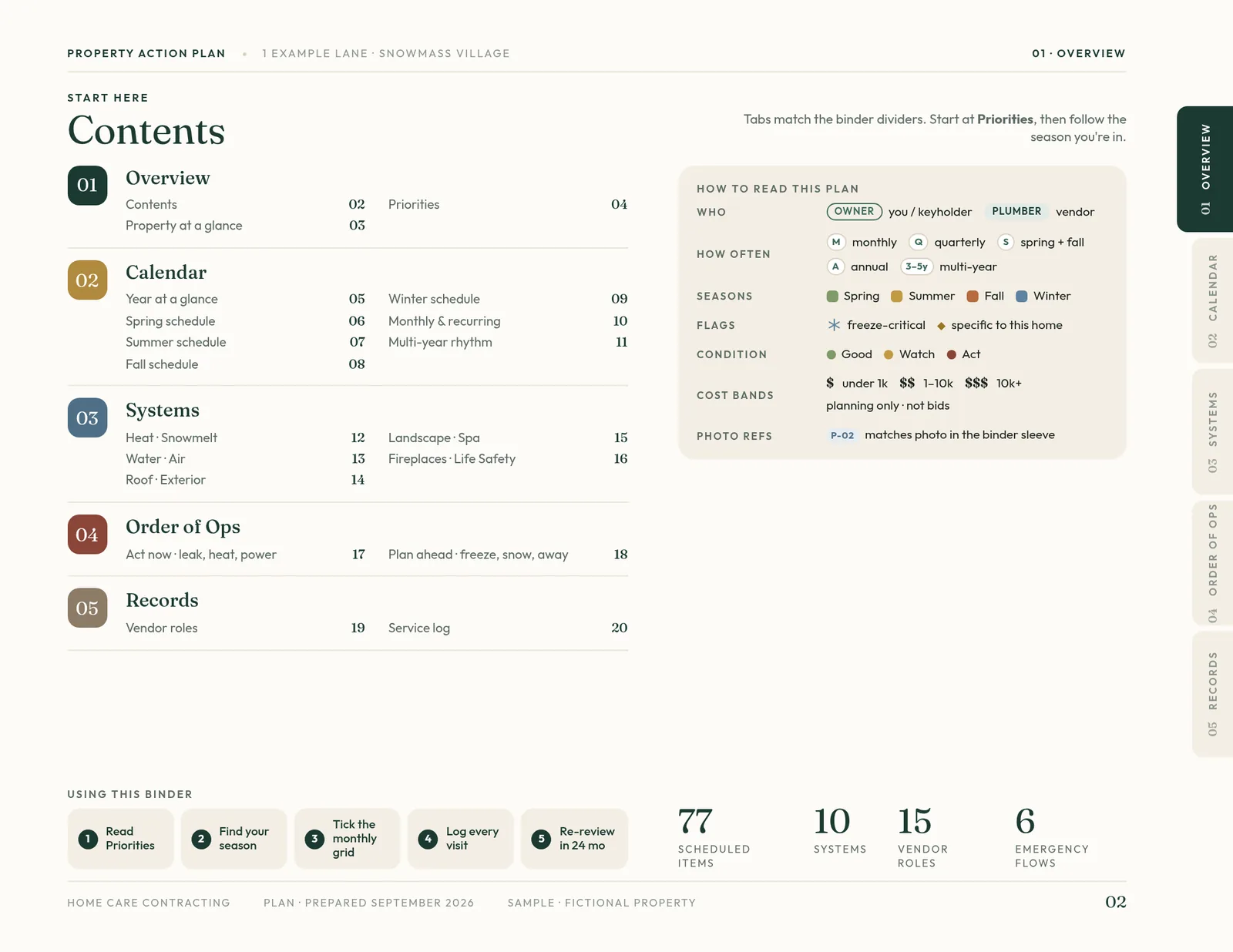
Task: Open the Service log entry
Action: [x=508, y=628]
